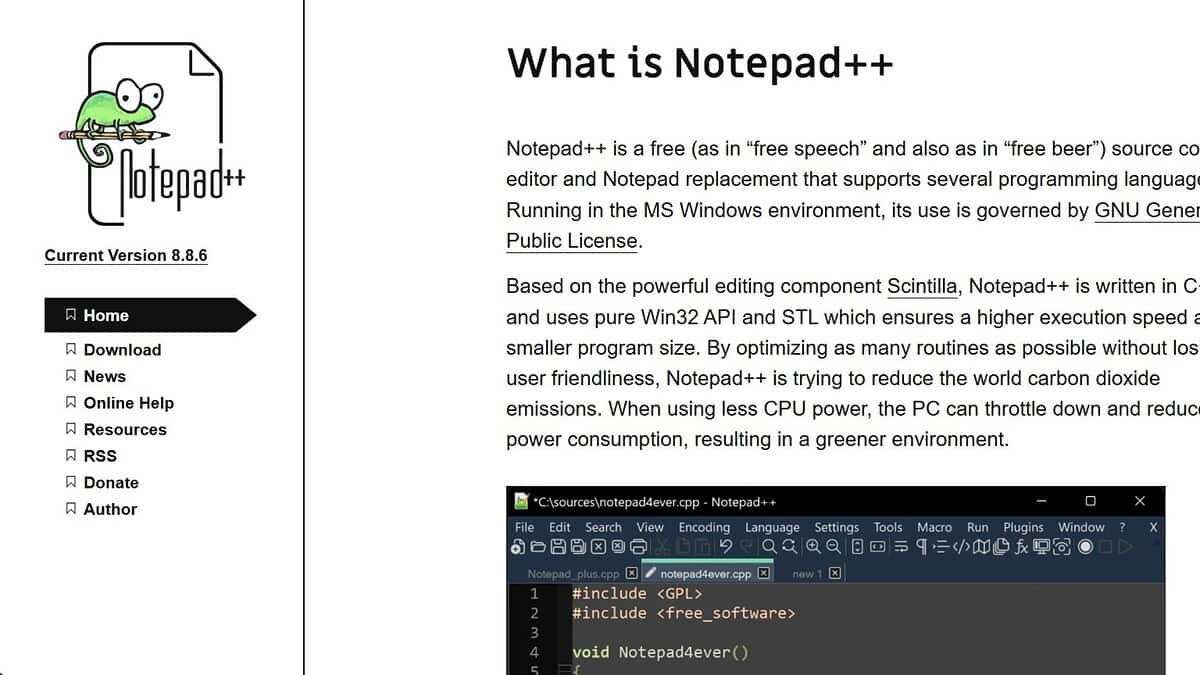Open the Function List fx icon
Image resolution: width=1200 pixels, height=675 pixels.
pyautogui.click(x=1022, y=547)
